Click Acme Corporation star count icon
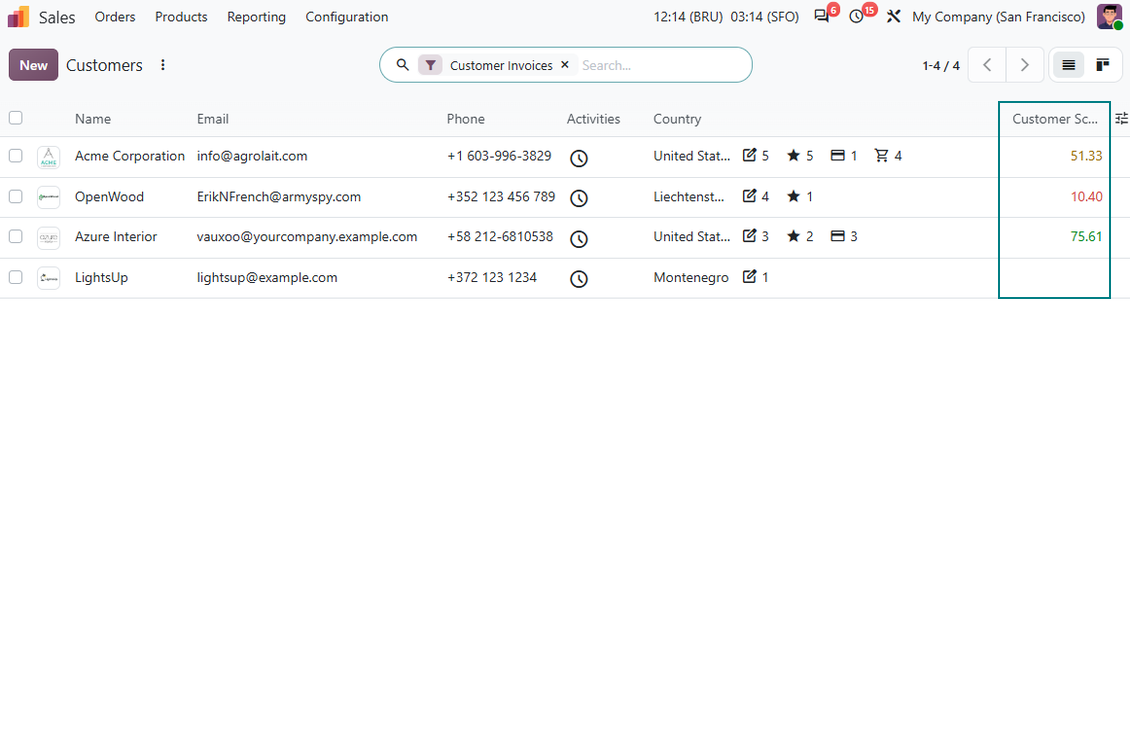1130x743 pixels. pos(793,155)
